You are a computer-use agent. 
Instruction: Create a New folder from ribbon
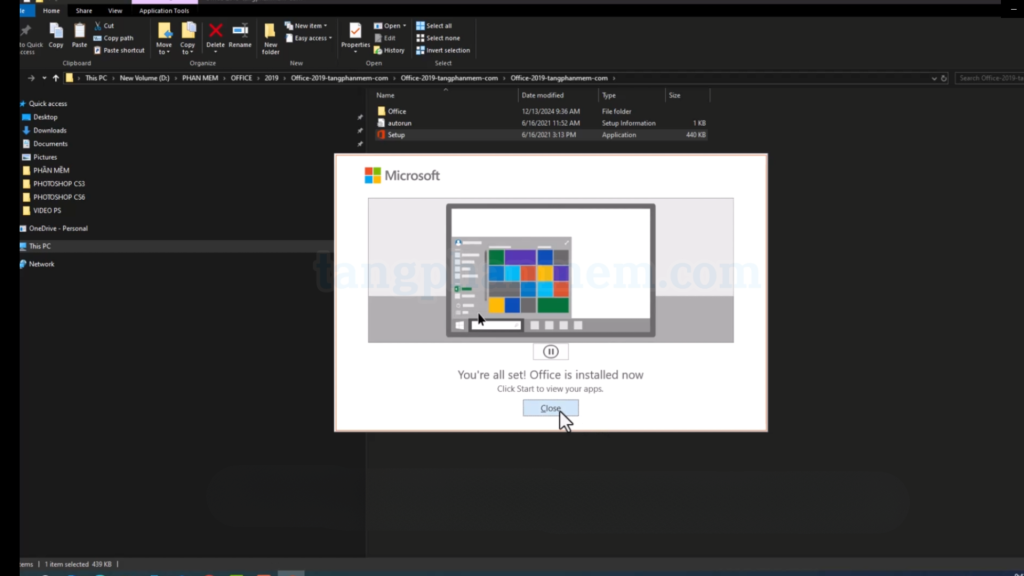pyautogui.click(x=270, y=39)
